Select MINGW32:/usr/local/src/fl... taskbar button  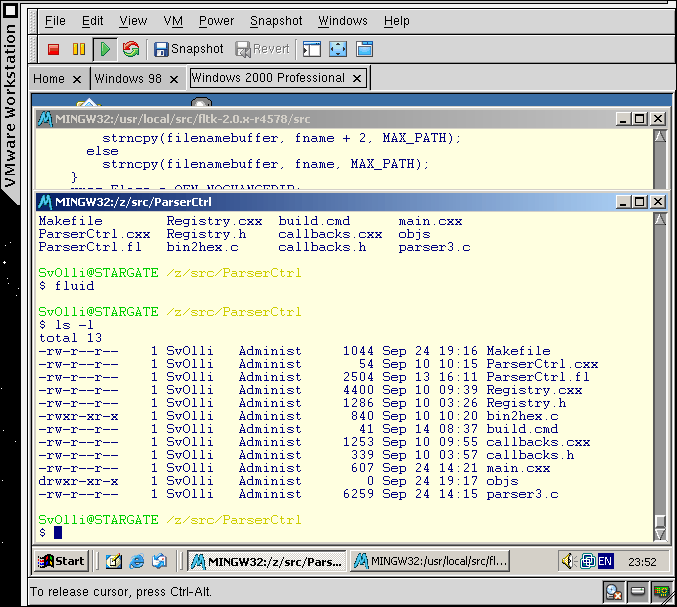(x=430, y=561)
